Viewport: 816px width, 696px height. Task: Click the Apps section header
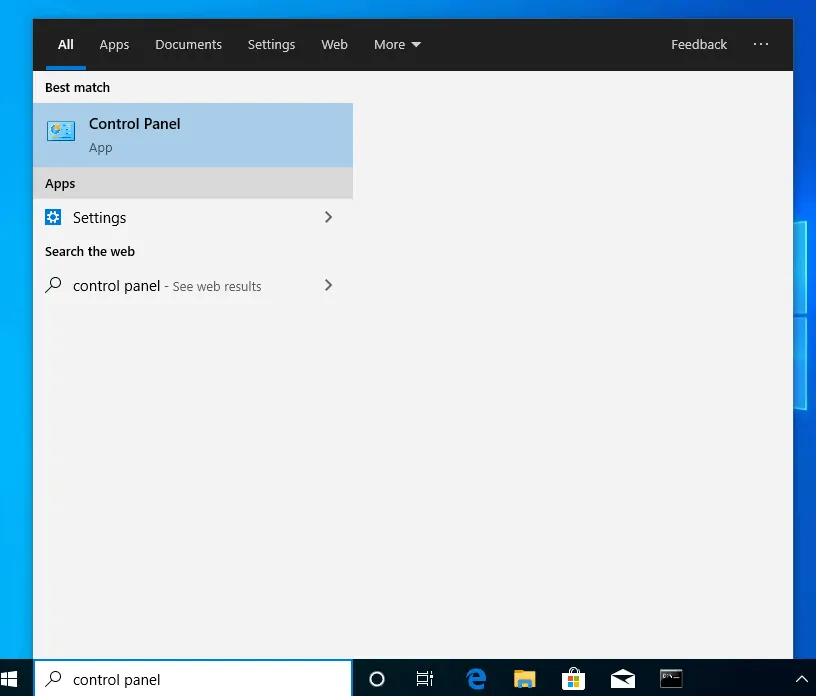(193, 183)
